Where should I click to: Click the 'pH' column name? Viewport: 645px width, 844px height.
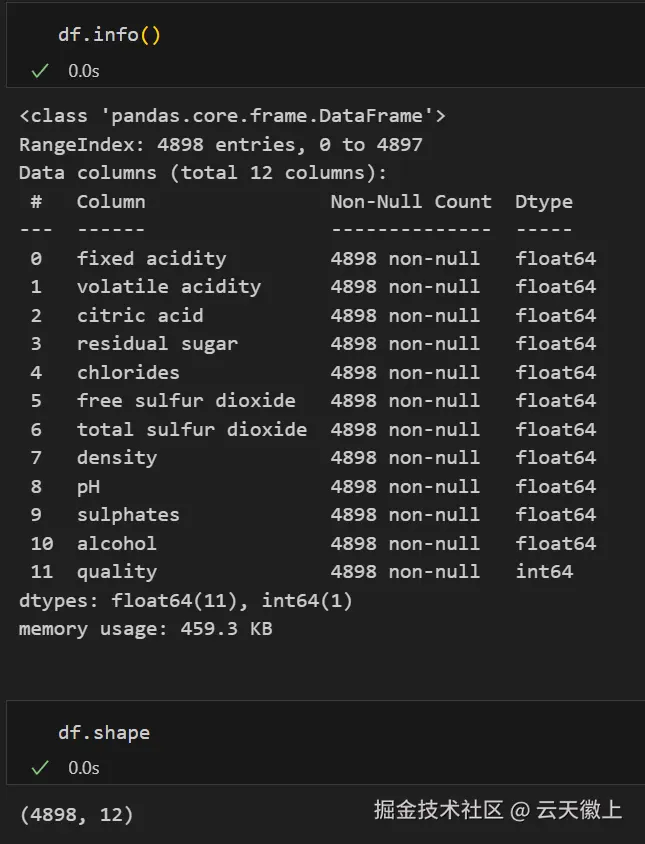pos(88,487)
